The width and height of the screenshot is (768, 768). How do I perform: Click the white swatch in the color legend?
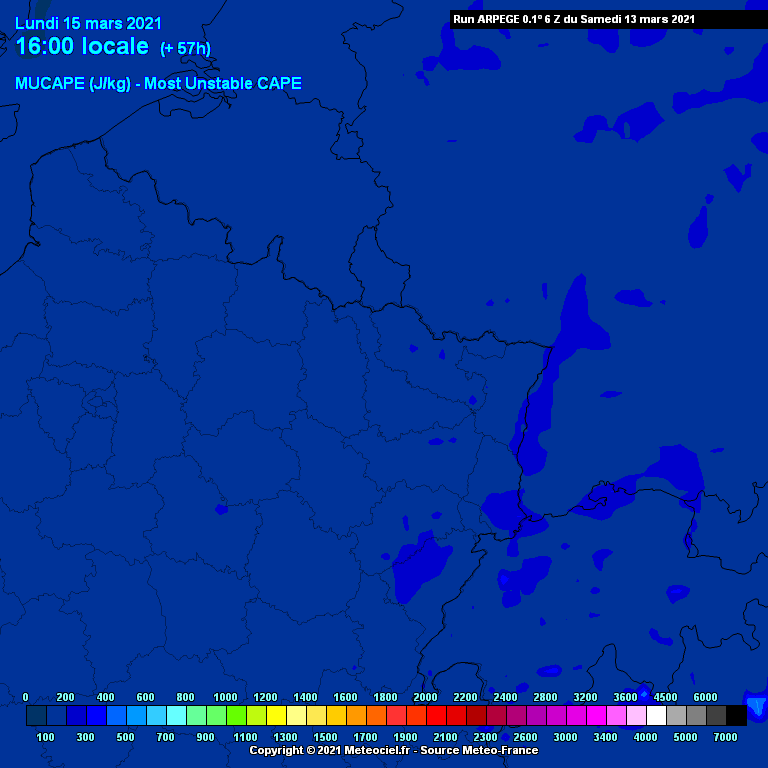pos(656,716)
